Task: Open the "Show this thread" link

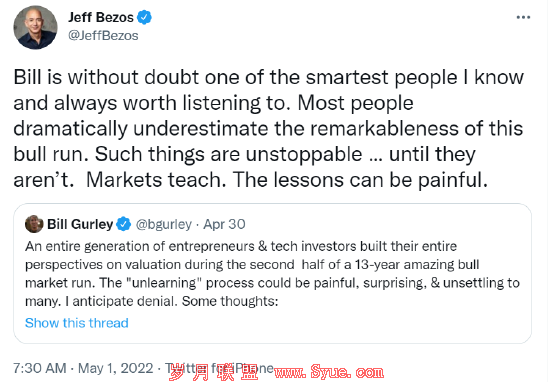Action: pyautogui.click(x=77, y=323)
